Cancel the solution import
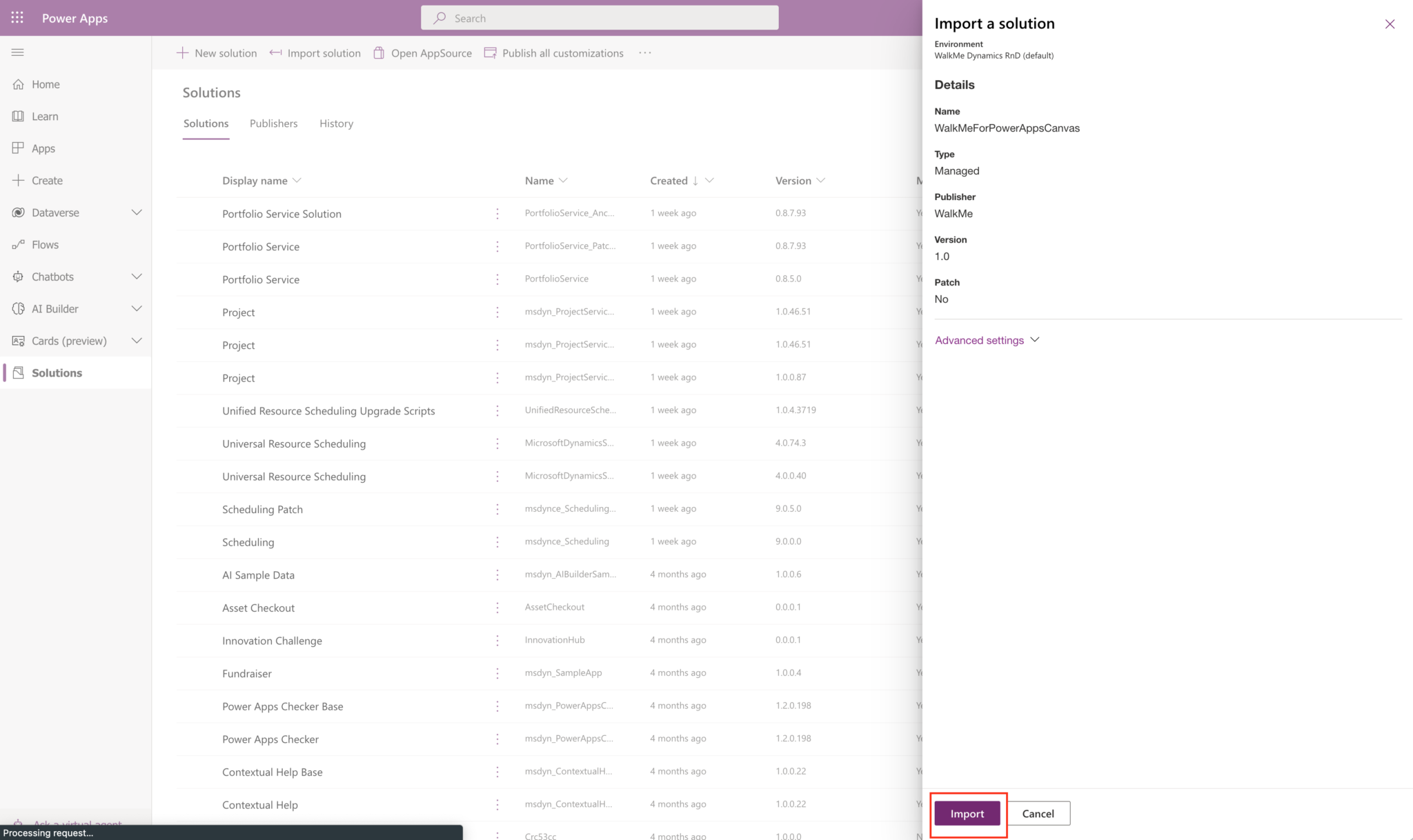 (x=1038, y=813)
